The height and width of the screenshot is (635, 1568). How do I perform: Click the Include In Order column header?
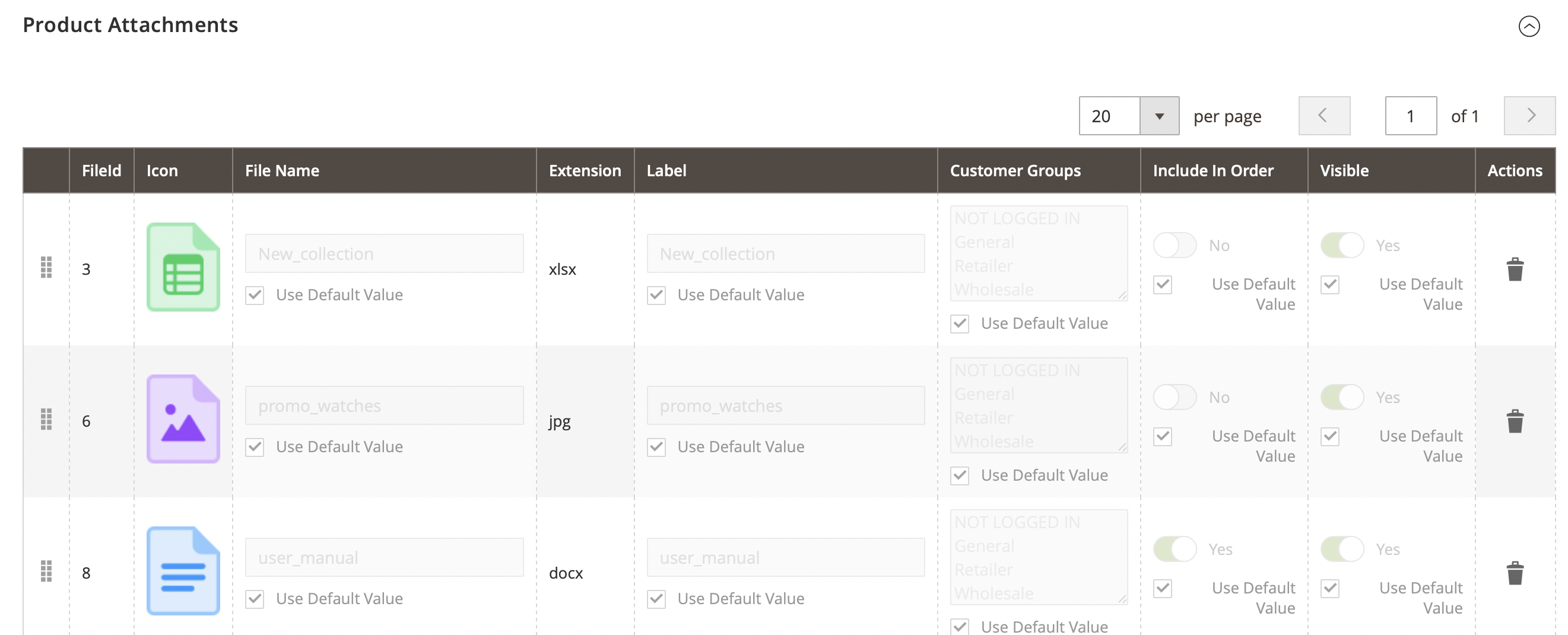point(1223,170)
